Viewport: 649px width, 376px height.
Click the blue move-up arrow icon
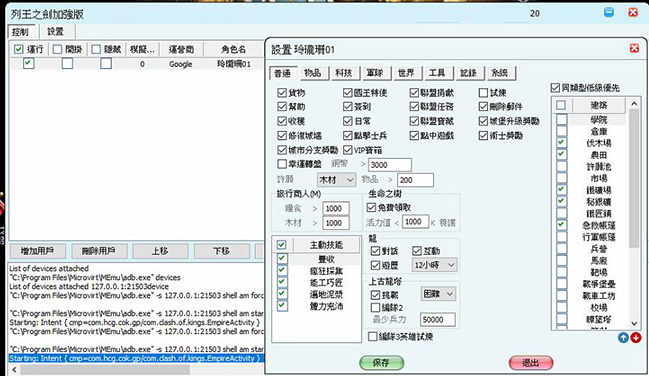pyautogui.click(x=623, y=337)
